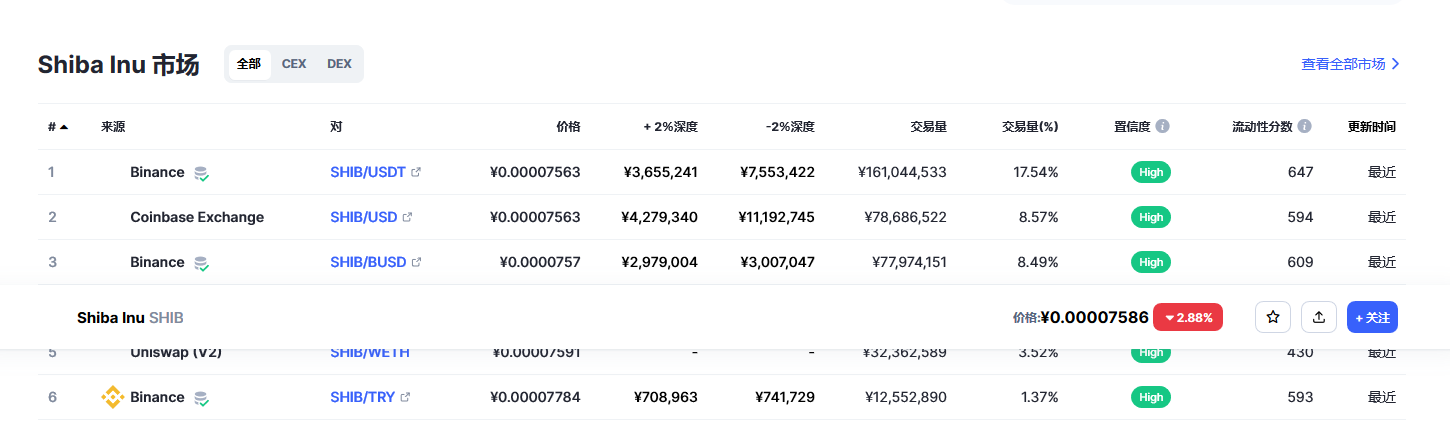Screen dimensions: 1450x430
Task: Click the external link icon next to SHIB/USD
Action: 408,217
